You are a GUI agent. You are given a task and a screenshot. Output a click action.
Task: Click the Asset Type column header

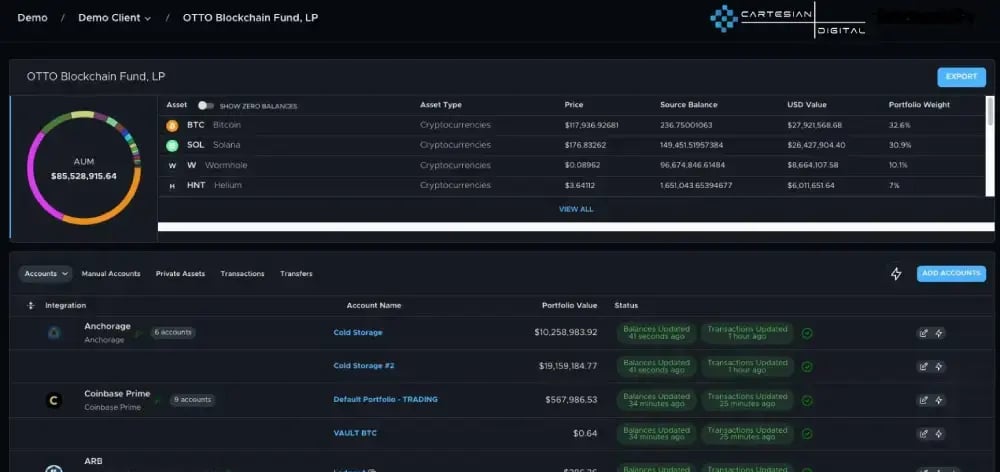pyautogui.click(x=441, y=105)
